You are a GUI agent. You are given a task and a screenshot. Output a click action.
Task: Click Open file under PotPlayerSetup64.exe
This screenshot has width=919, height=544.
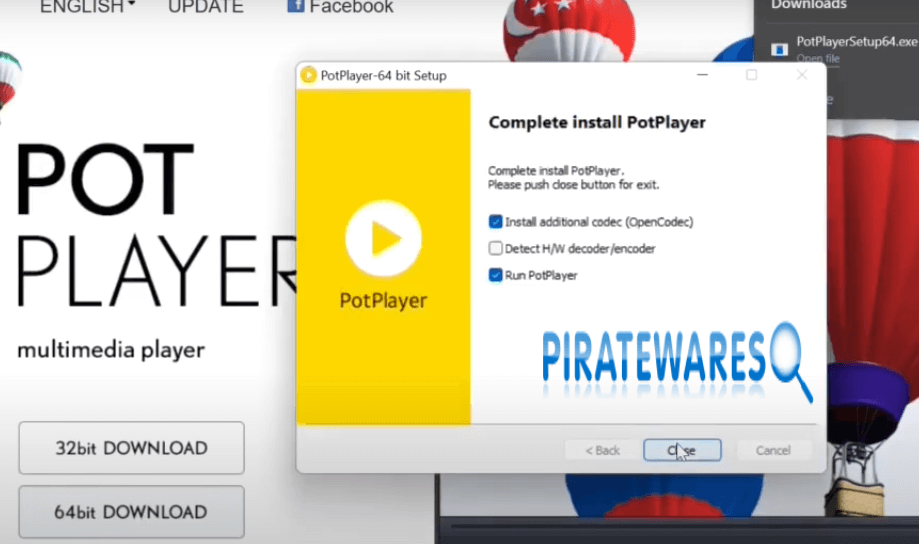point(818,59)
